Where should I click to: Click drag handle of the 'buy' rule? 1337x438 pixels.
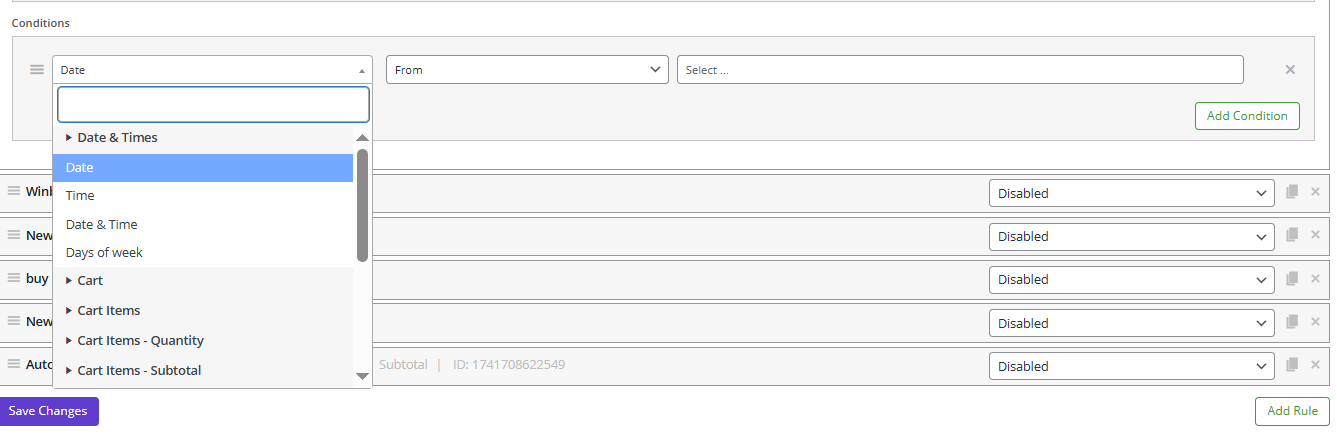[14, 278]
